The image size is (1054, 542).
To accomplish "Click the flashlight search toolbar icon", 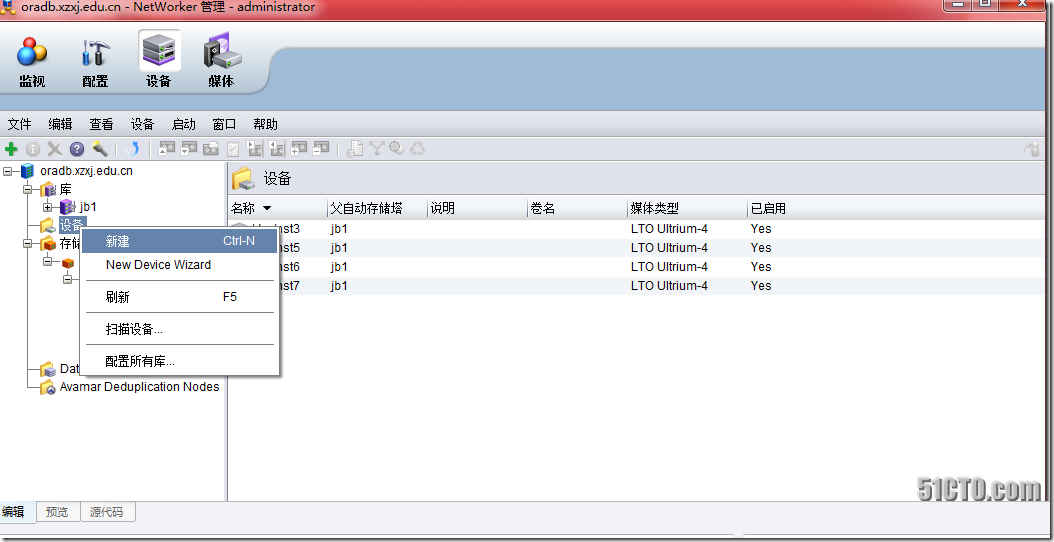I will 99,149.
